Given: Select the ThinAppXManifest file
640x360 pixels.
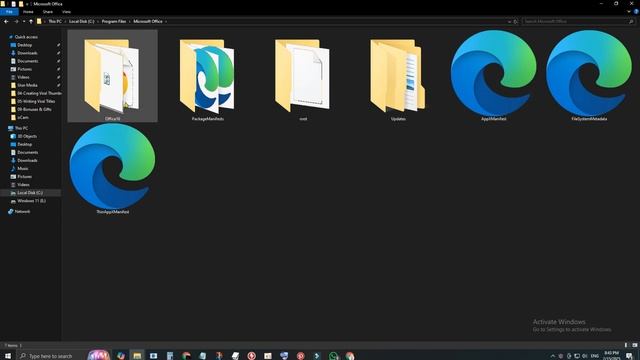Looking at the screenshot, I should 112,169.
